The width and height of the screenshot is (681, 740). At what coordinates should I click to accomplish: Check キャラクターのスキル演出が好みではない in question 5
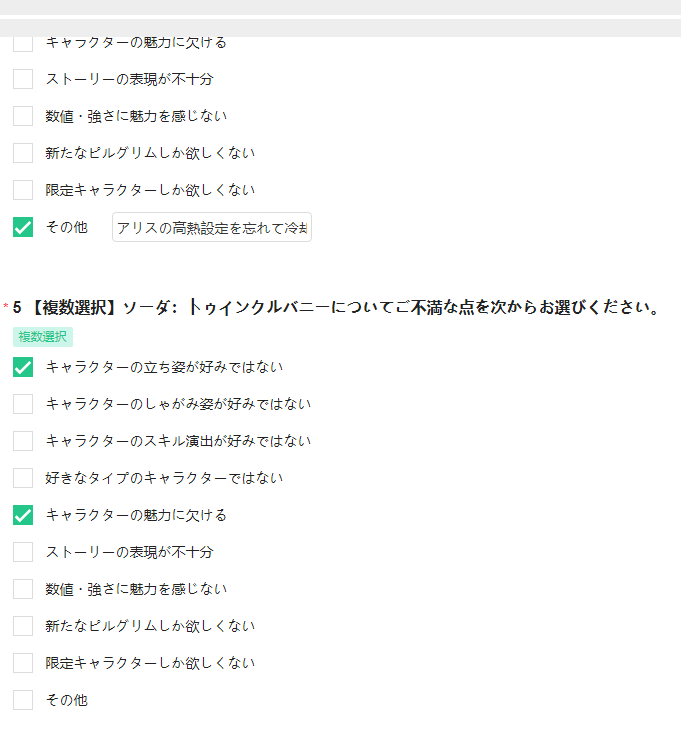[23, 441]
